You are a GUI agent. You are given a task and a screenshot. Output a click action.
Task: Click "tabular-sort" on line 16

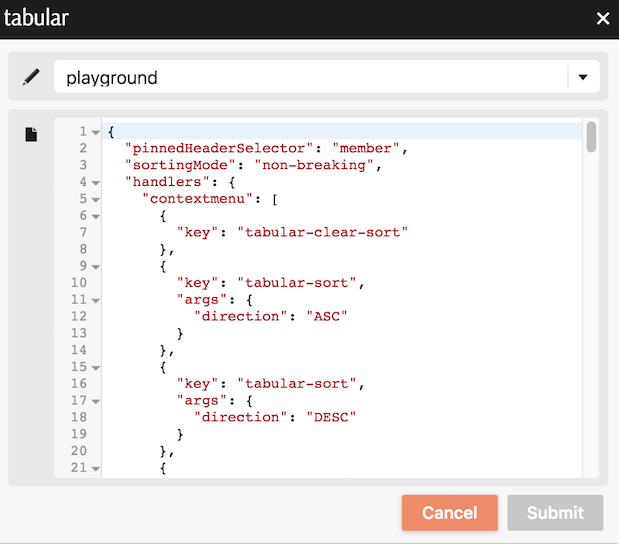tap(297, 384)
